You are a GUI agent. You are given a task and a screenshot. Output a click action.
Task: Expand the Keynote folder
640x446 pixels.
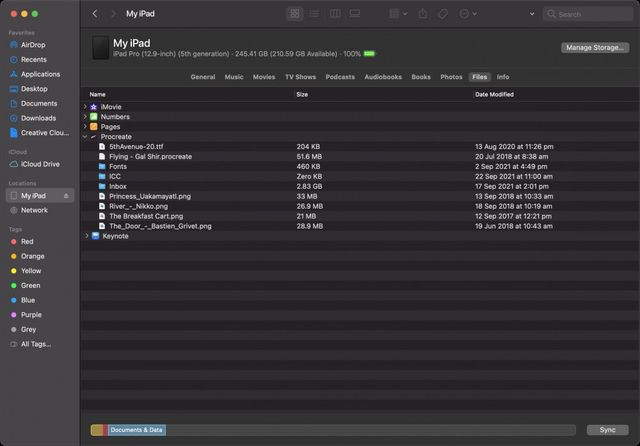(x=87, y=236)
